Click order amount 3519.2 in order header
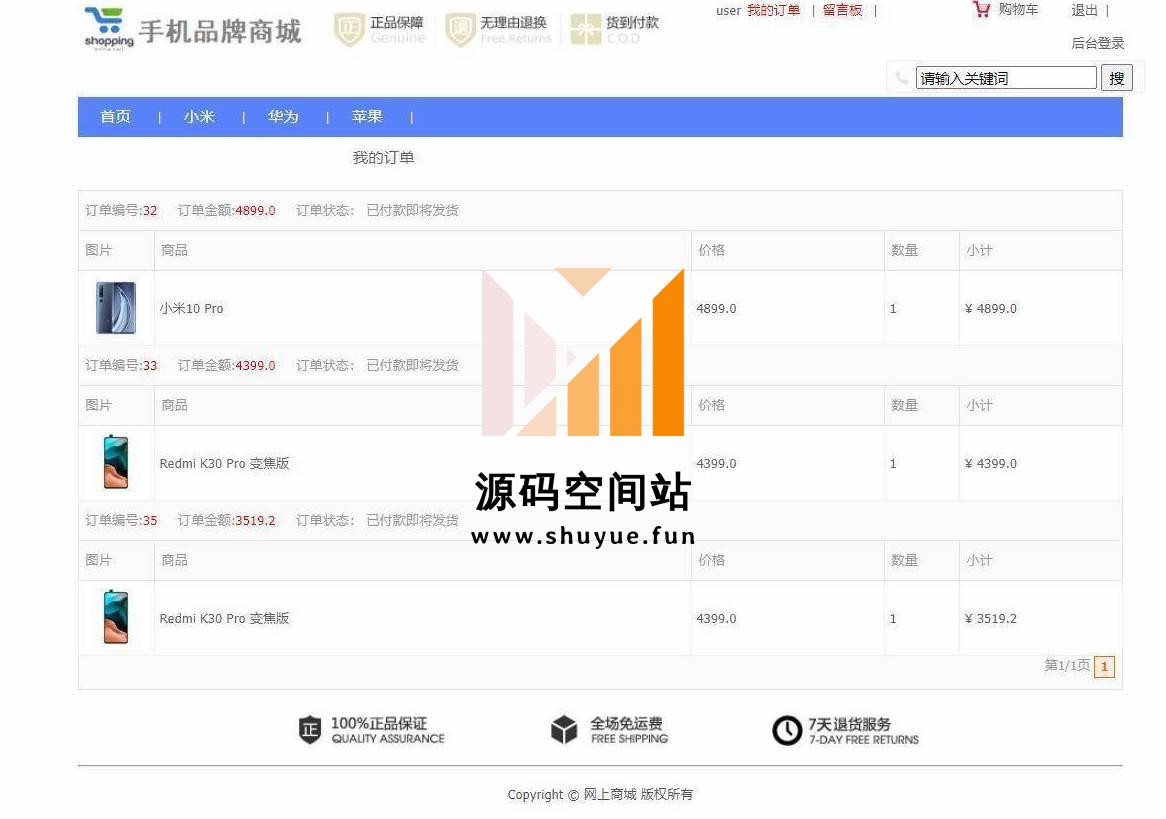 [255, 520]
